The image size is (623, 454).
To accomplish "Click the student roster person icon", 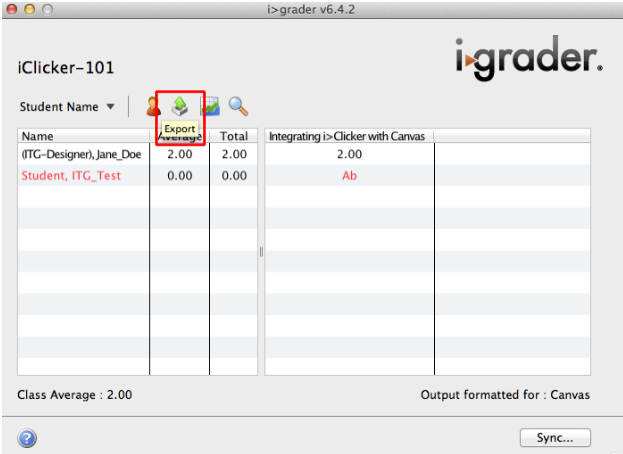I will [x=153, y=106].
